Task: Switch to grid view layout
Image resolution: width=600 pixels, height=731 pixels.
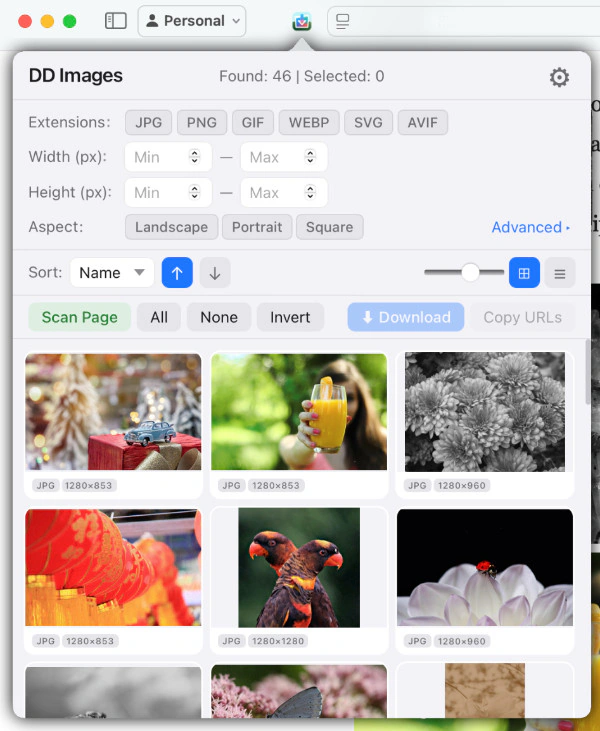Action: click(x=524, y=273)
